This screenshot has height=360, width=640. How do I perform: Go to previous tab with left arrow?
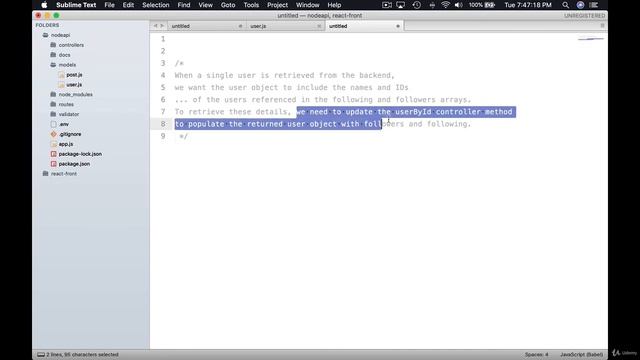[155, 26]
